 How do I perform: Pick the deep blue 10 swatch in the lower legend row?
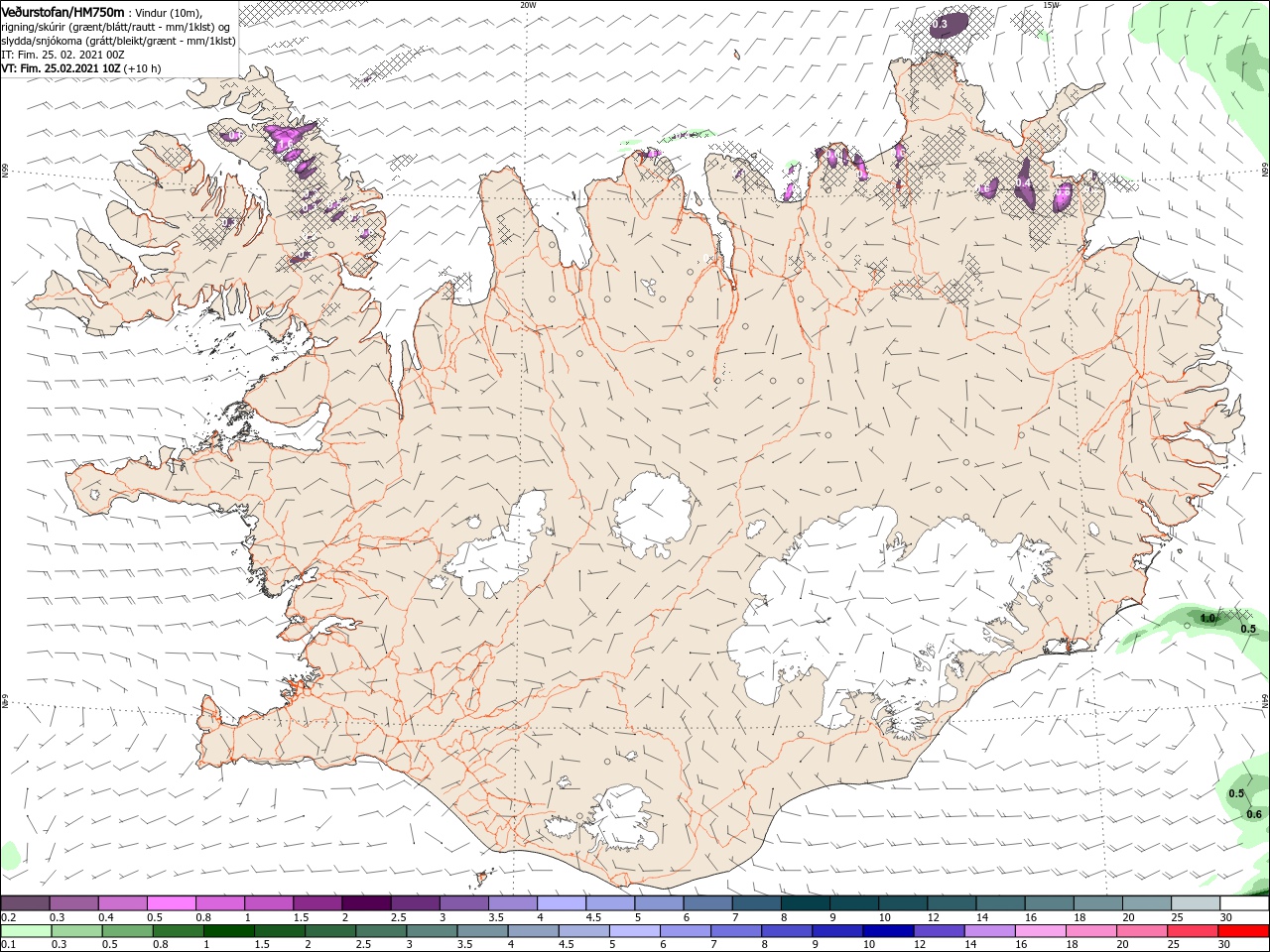point(888,931)
